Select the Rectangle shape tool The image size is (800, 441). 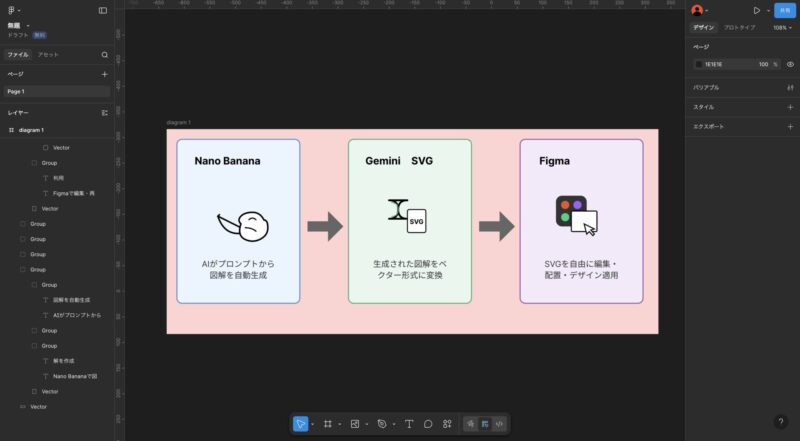pos(355,424)
